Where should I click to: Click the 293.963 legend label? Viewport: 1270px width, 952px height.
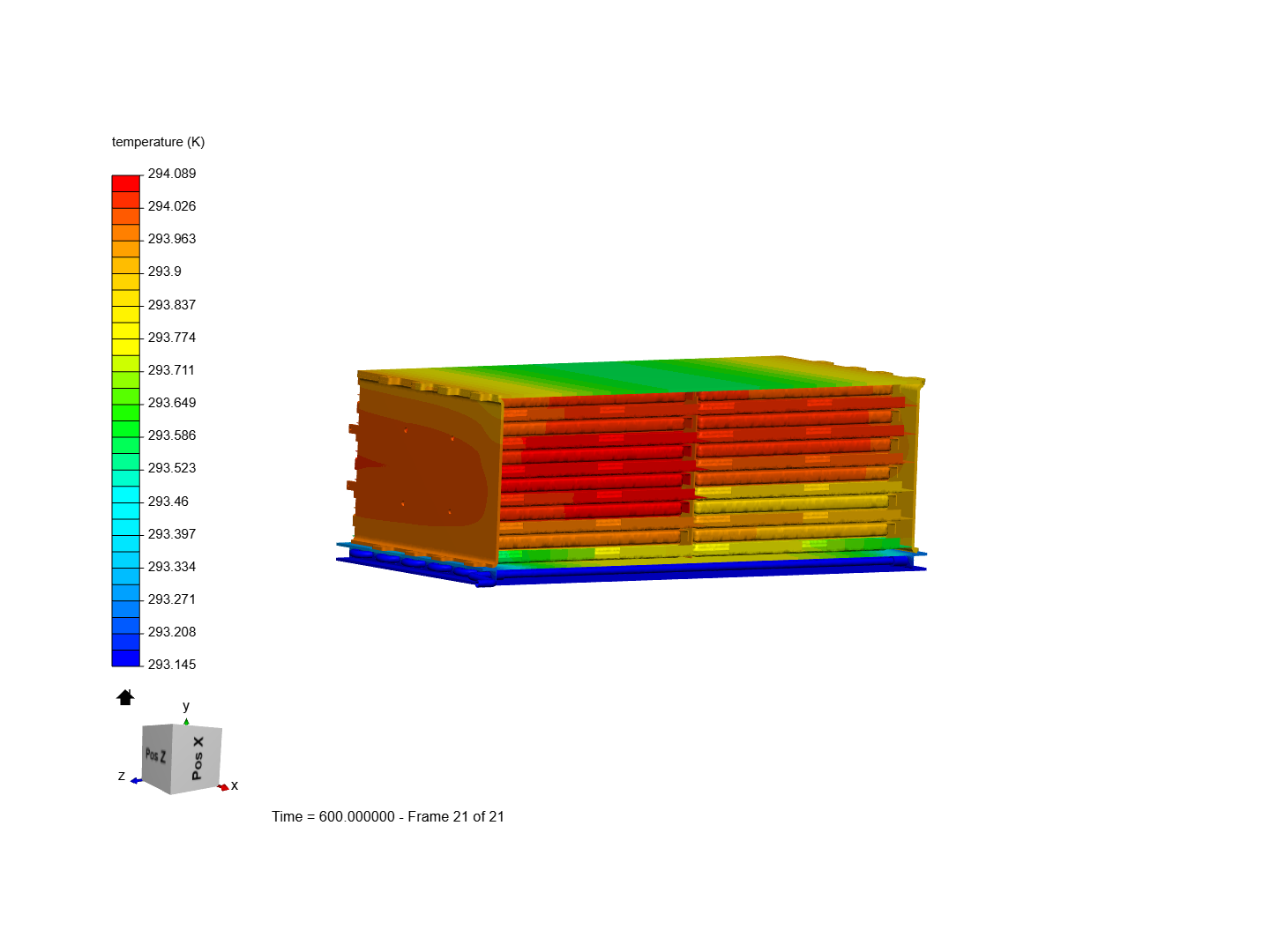(172, 239)
